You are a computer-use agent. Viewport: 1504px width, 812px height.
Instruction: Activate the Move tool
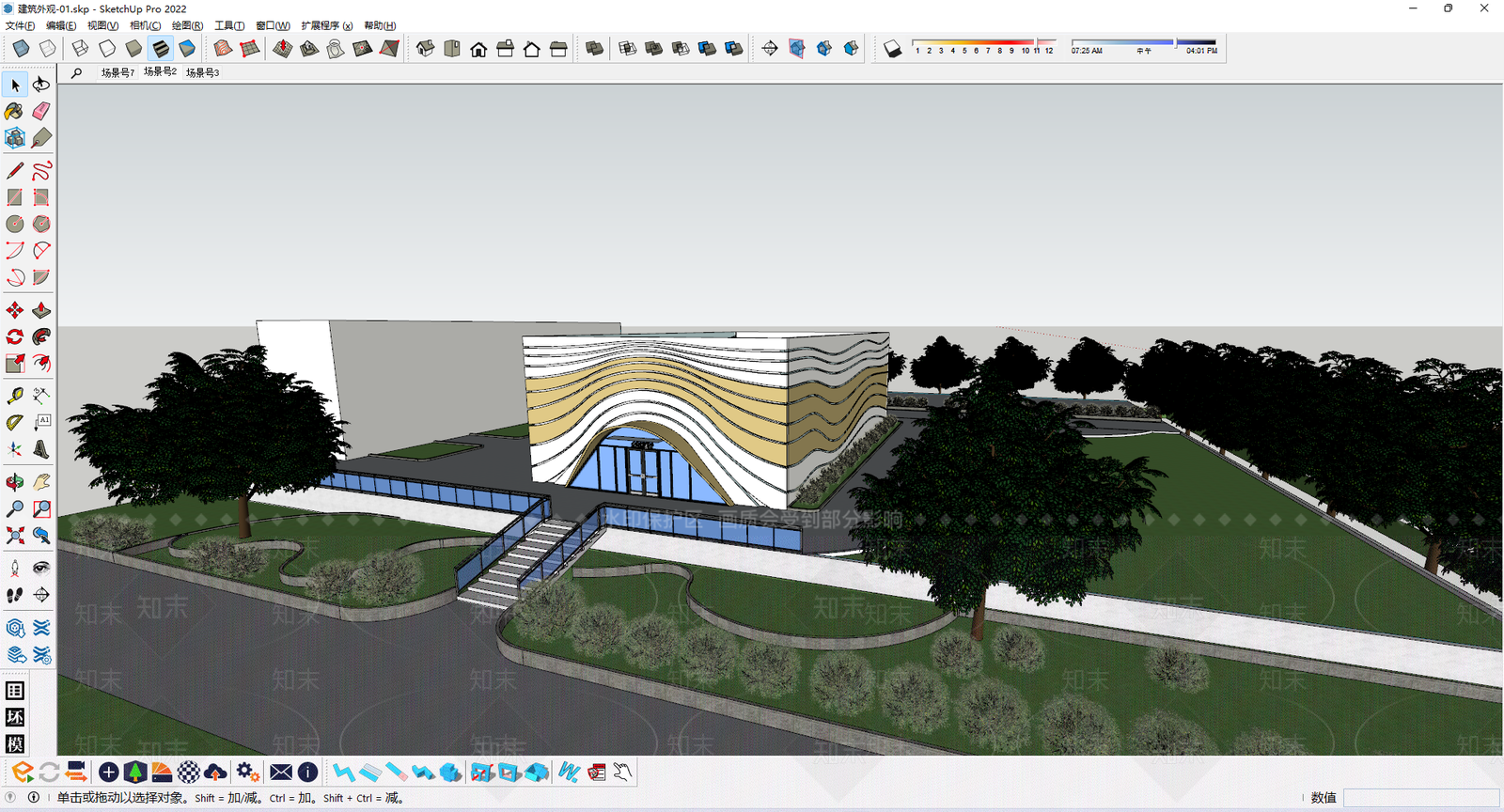click(14, 310)
